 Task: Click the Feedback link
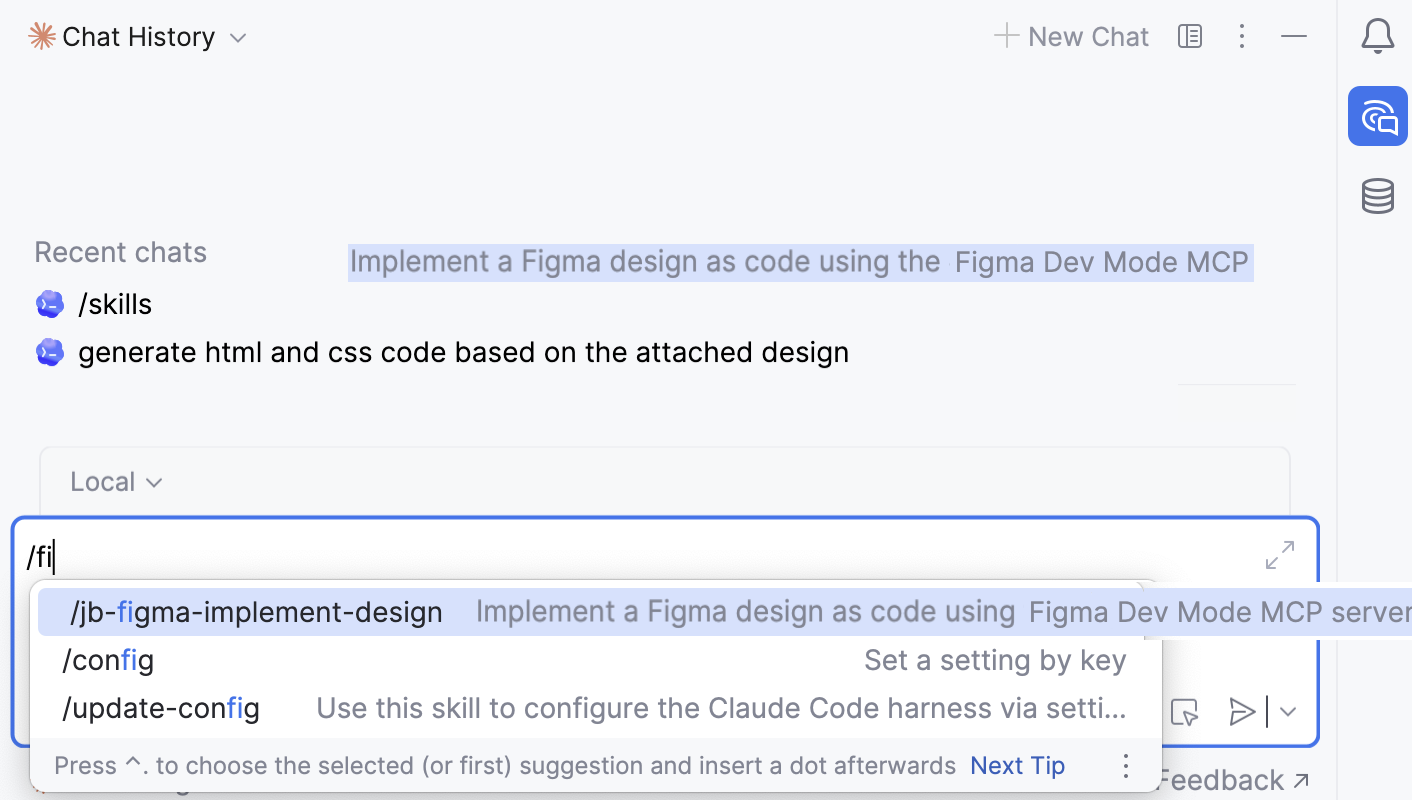click(1234, 780)
